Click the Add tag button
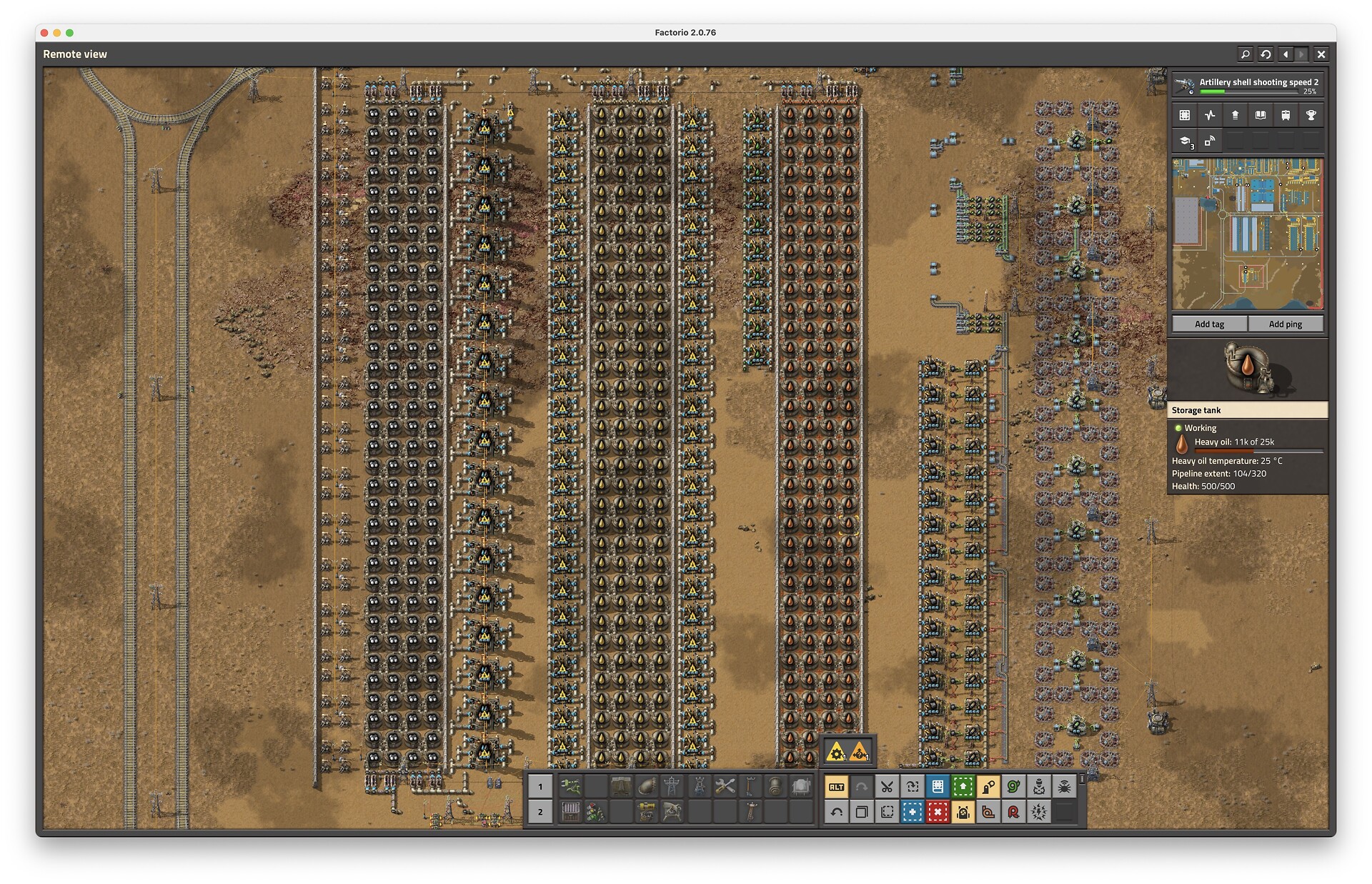The height and width of the screenshot is (884, 1372). (x=1209, y=324)
